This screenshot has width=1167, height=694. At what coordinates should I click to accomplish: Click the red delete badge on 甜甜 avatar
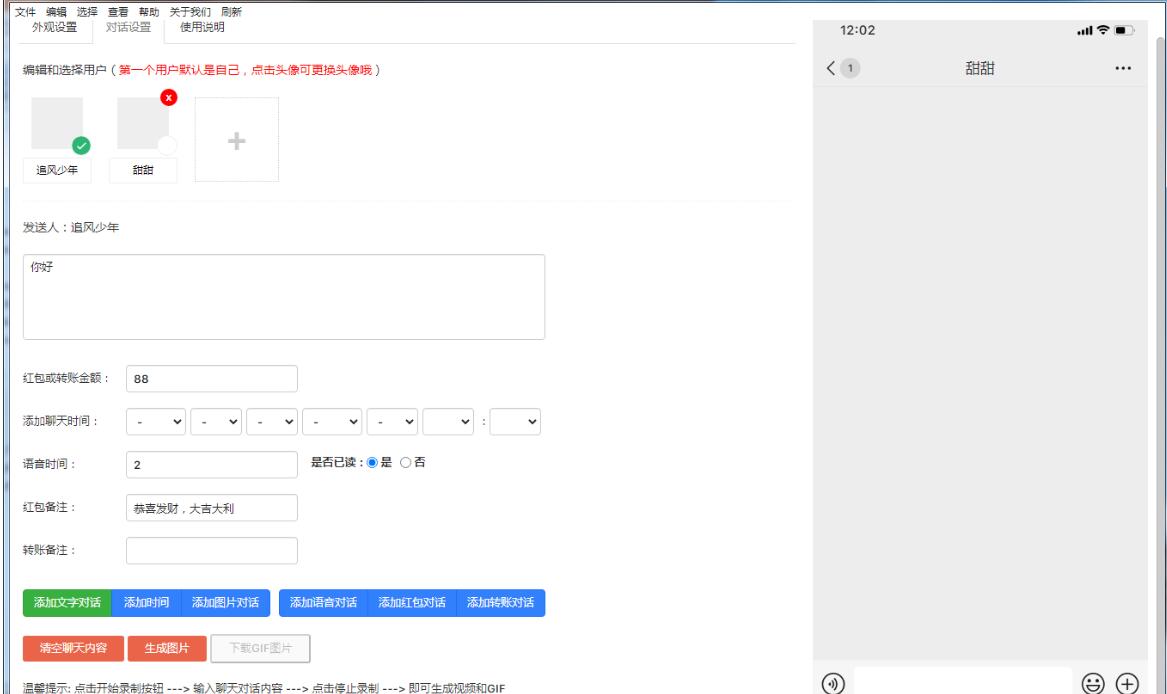168,97
